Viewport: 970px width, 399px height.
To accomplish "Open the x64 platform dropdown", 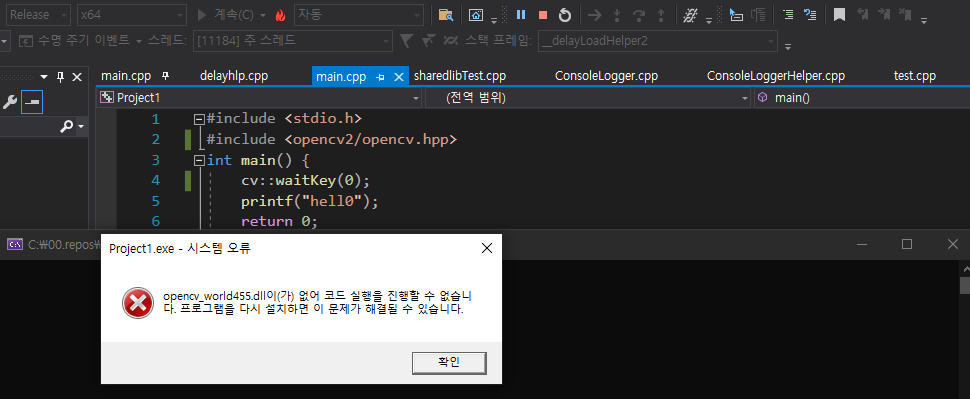I will point(132,15).
